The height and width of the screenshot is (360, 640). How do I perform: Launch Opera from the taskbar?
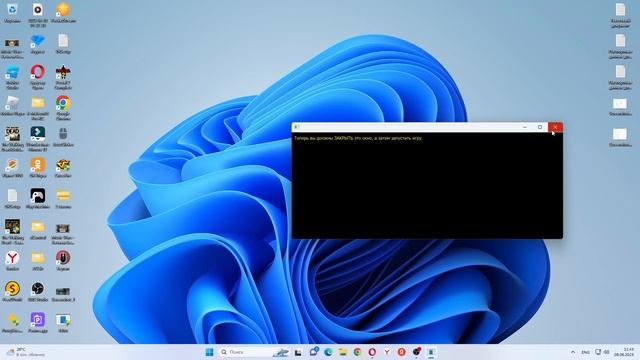372,352
